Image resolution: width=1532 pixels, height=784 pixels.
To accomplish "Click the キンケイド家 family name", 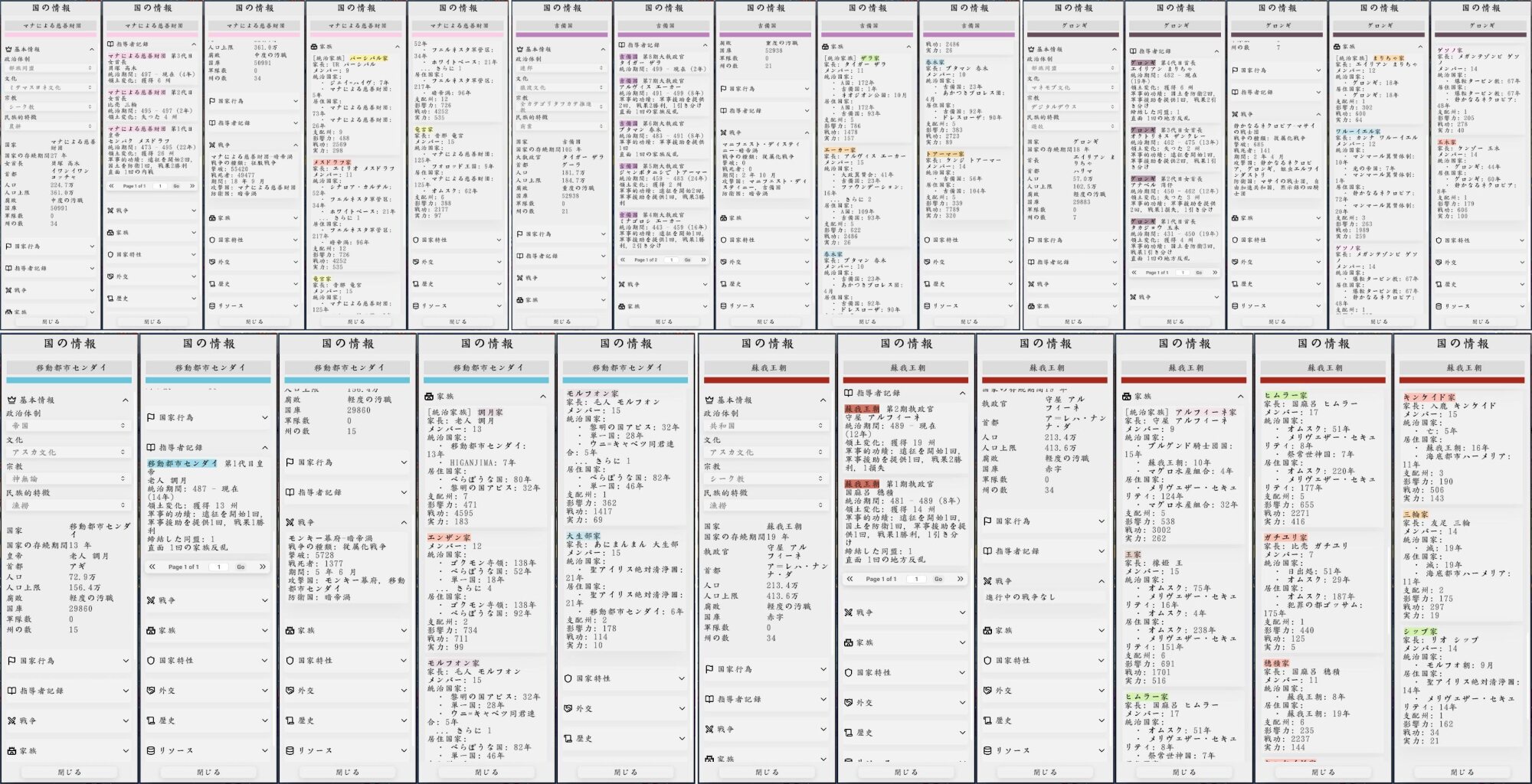I will (x=1429, y=397).
